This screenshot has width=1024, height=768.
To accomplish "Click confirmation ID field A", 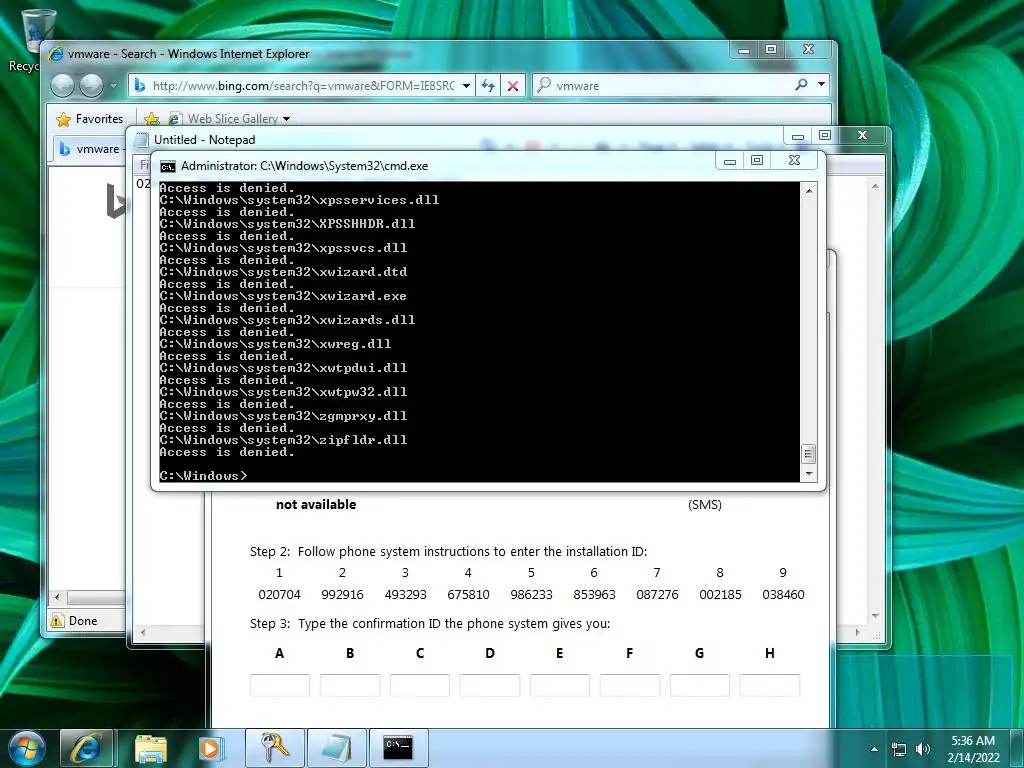I will (x=280, y=686).
